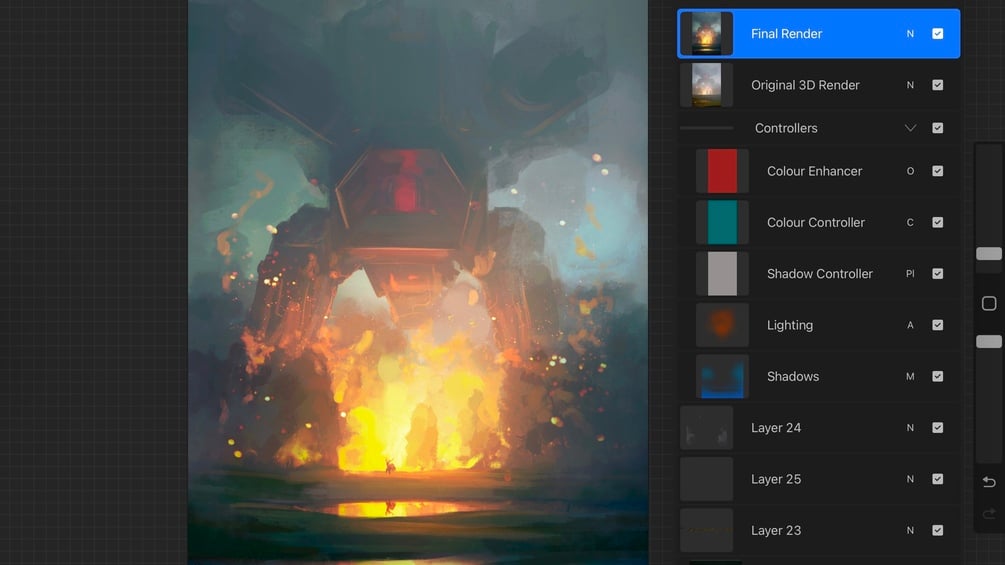Hide the Final Render layer
The image size is (1005, 565).
pos(938,33)
